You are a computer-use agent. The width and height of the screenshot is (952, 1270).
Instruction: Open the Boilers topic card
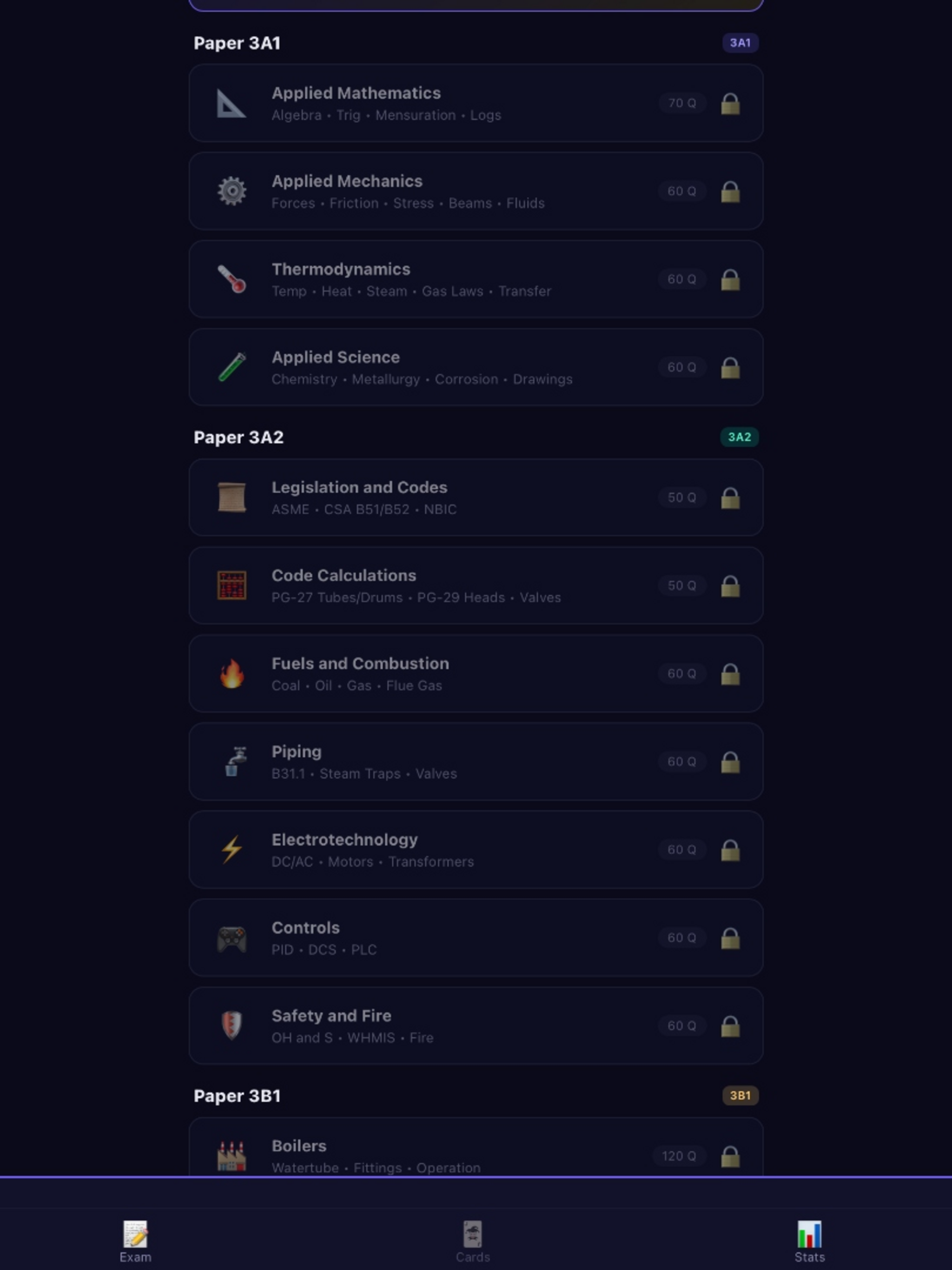pos(476,1146)
